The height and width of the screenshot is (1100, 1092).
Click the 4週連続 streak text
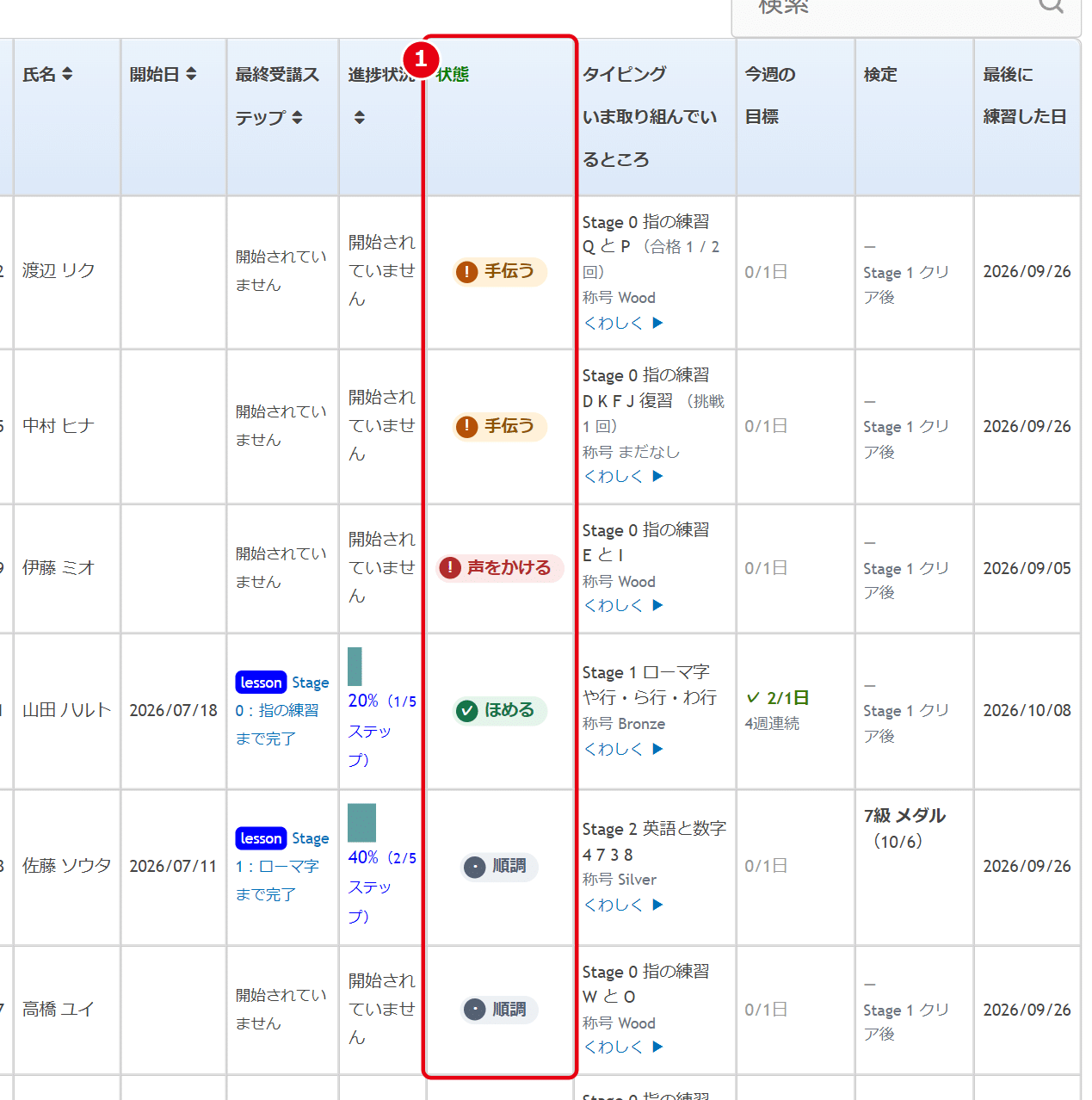(772, 724)
